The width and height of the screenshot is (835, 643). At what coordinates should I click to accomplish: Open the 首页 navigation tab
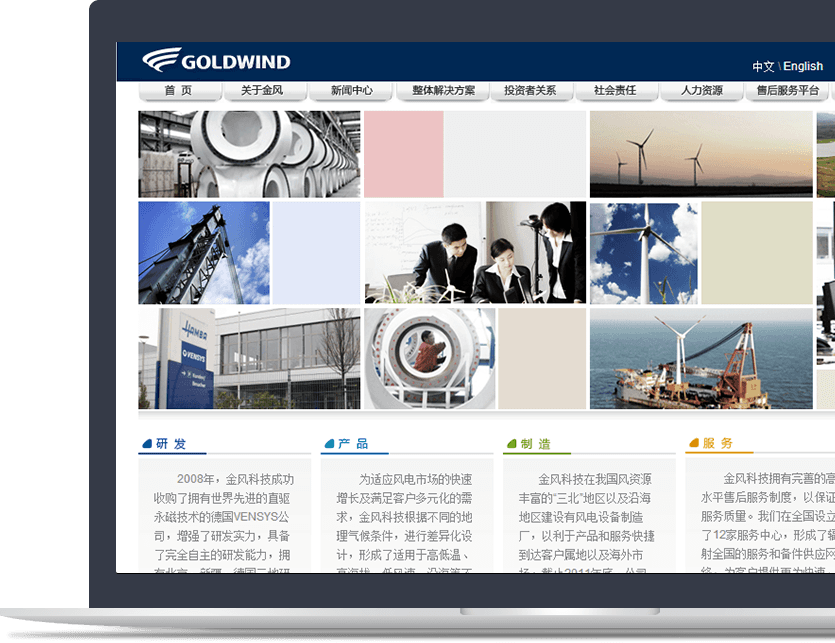[178, 91]
